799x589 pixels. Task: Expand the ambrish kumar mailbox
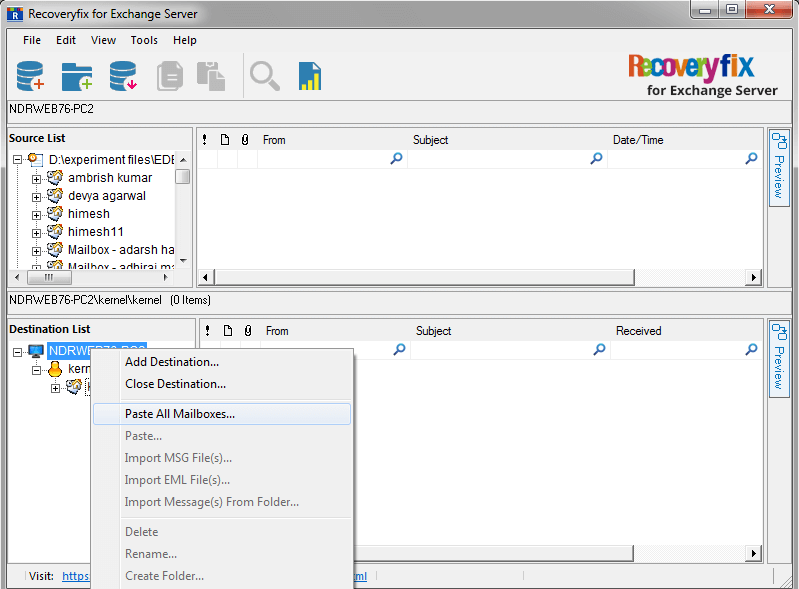tap(36, 179)
